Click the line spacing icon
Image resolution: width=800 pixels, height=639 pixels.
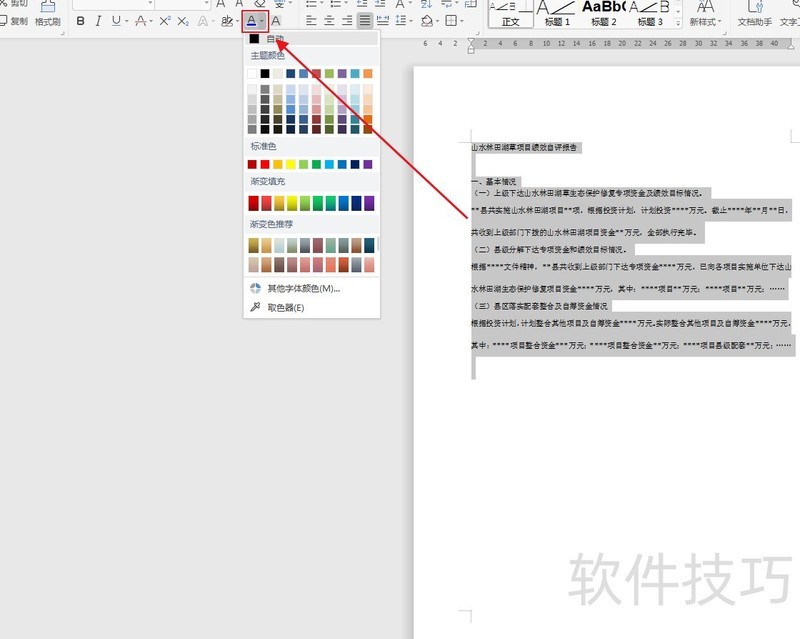click(400, 21)
